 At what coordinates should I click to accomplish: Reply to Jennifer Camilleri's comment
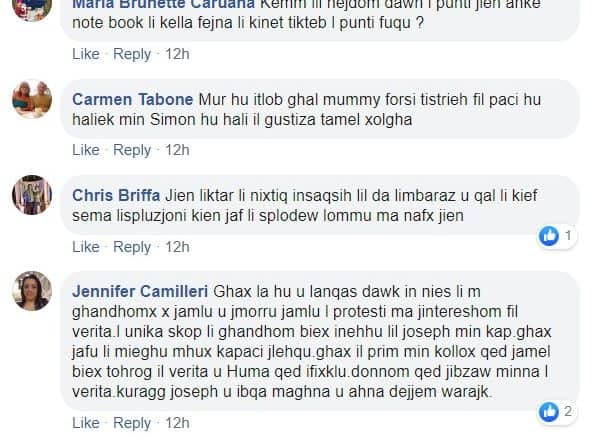pos(132,423)
